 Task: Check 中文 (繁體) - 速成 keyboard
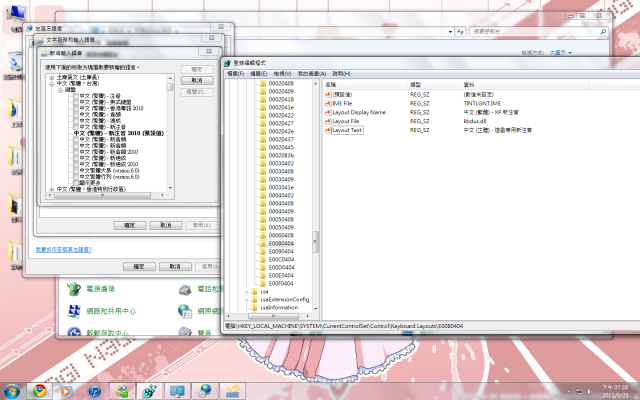pos(76,121)
